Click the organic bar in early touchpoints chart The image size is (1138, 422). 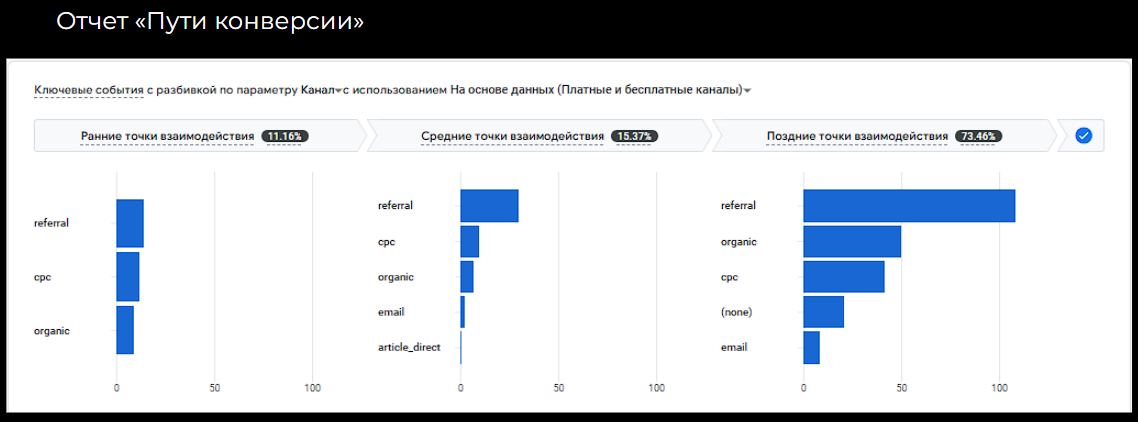(x=125, y=330)
